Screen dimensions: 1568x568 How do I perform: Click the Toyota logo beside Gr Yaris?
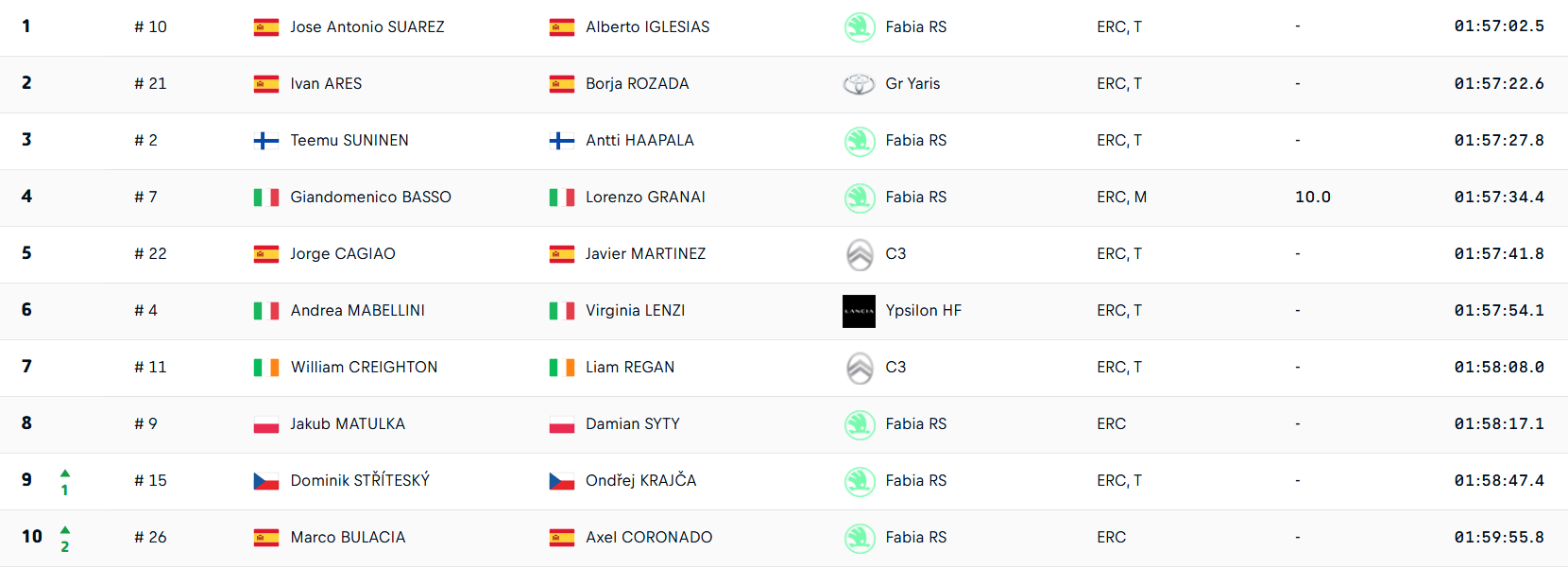(859, 84)
